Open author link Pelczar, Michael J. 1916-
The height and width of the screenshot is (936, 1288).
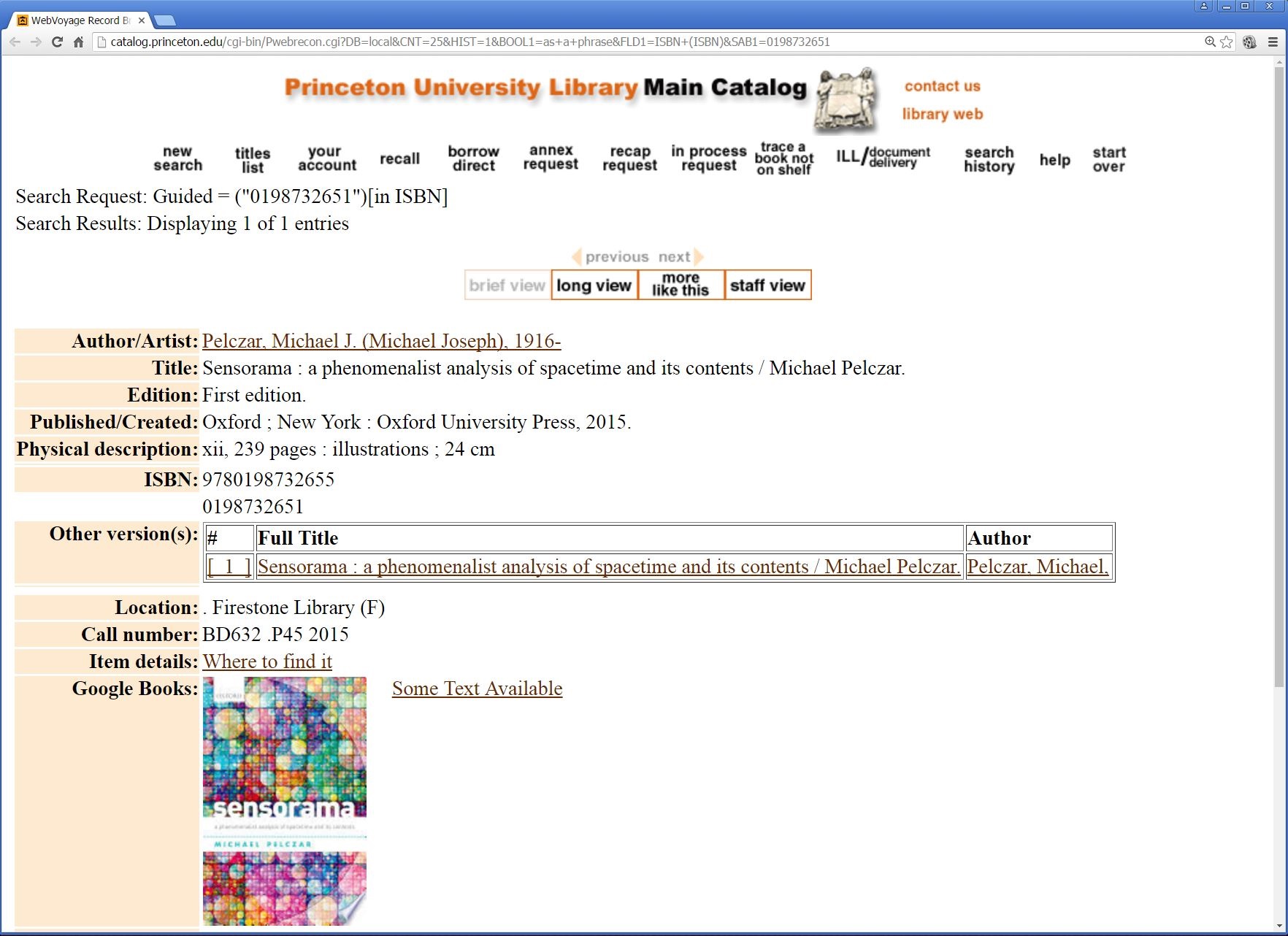tap(381, 341)
